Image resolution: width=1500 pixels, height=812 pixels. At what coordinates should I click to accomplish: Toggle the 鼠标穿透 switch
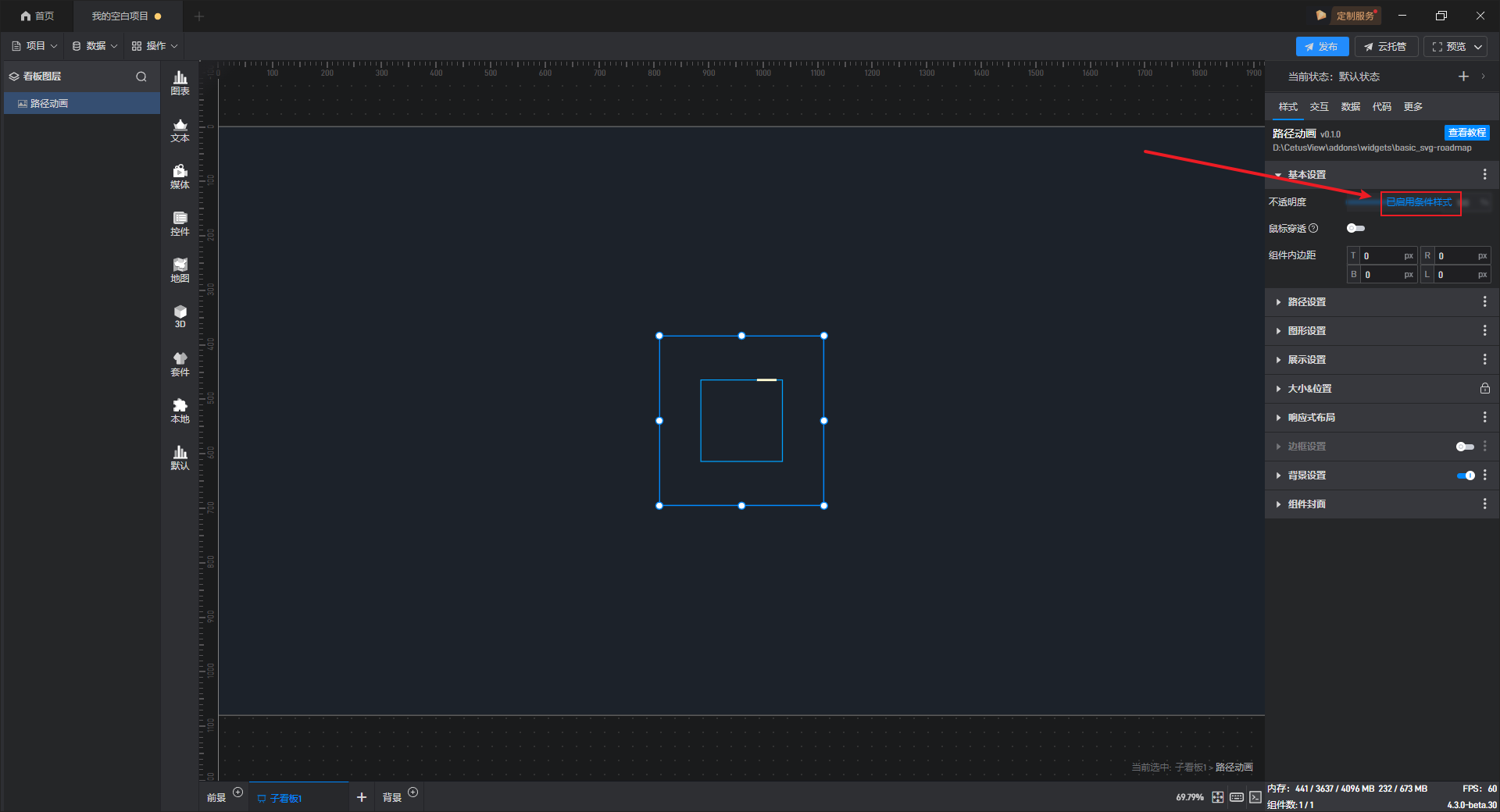point(1355,229)
